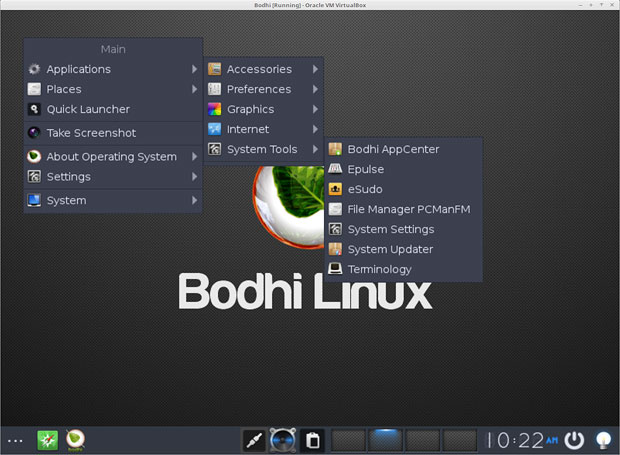Click the Settings menu icon
The width and height of the screenshot is (620, 455).
[x=34, y=176]
